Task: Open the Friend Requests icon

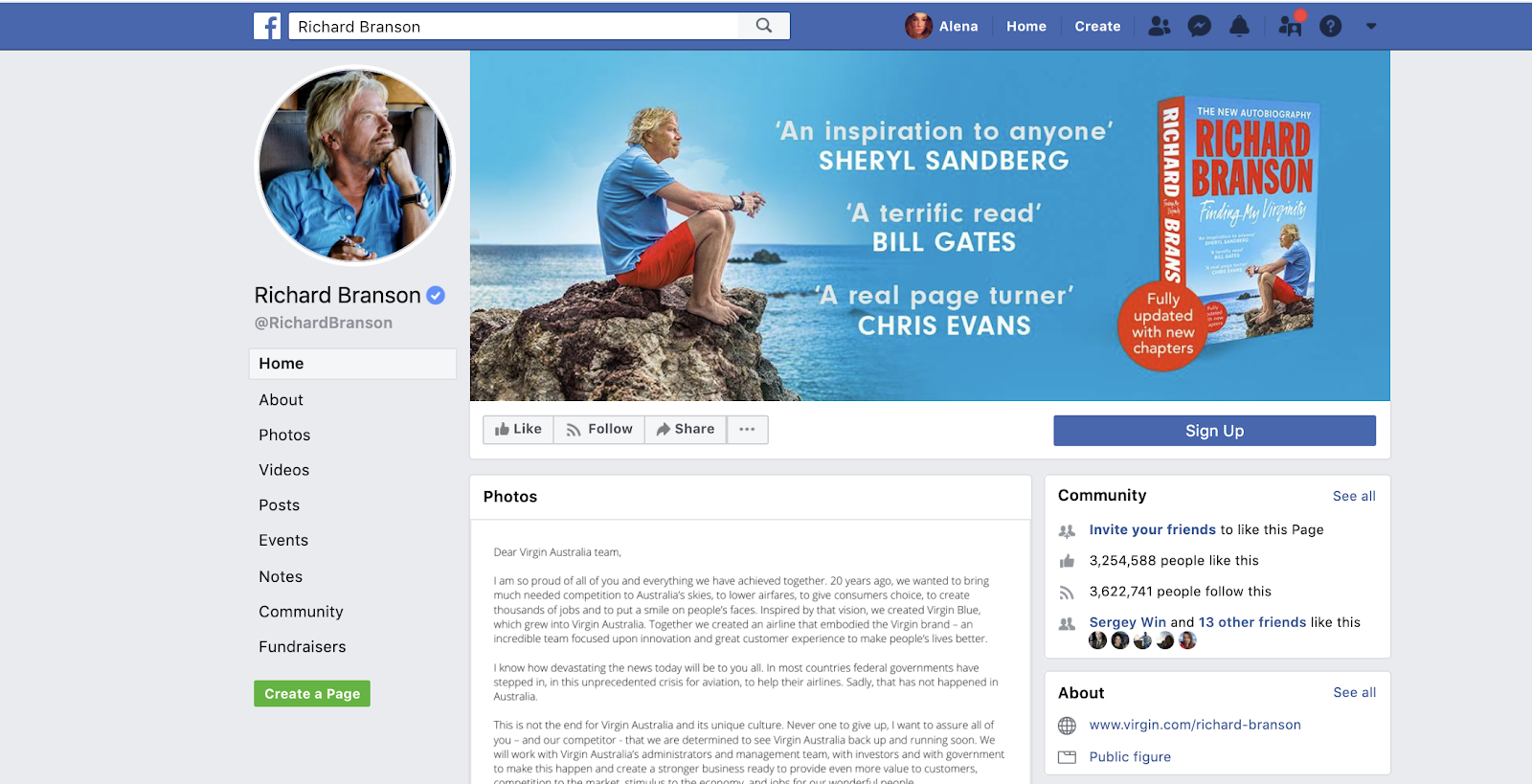Action: pyautogui.click(x=1160, y=26)
